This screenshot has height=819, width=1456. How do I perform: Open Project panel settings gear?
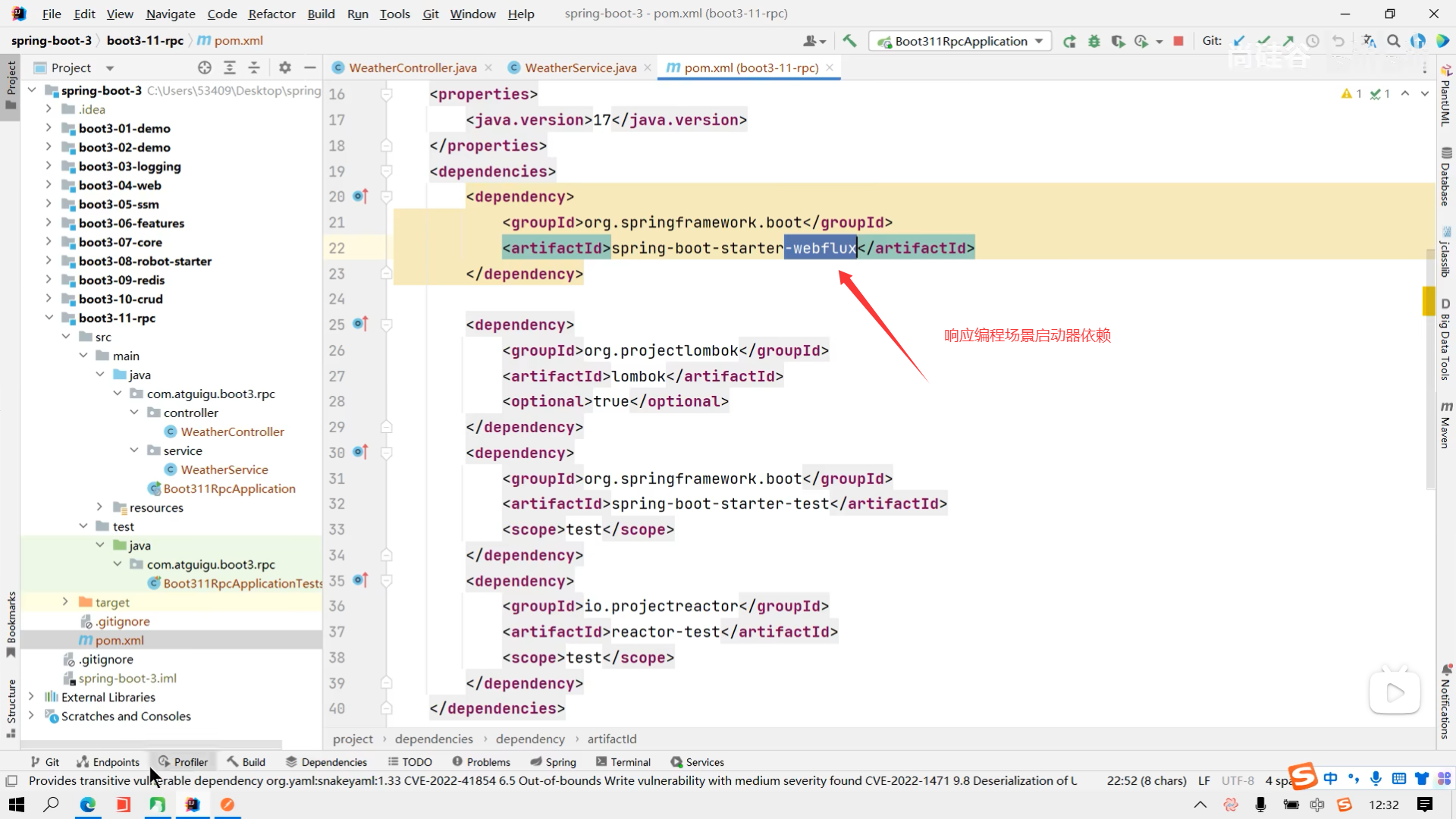click(x=285, y=67)
